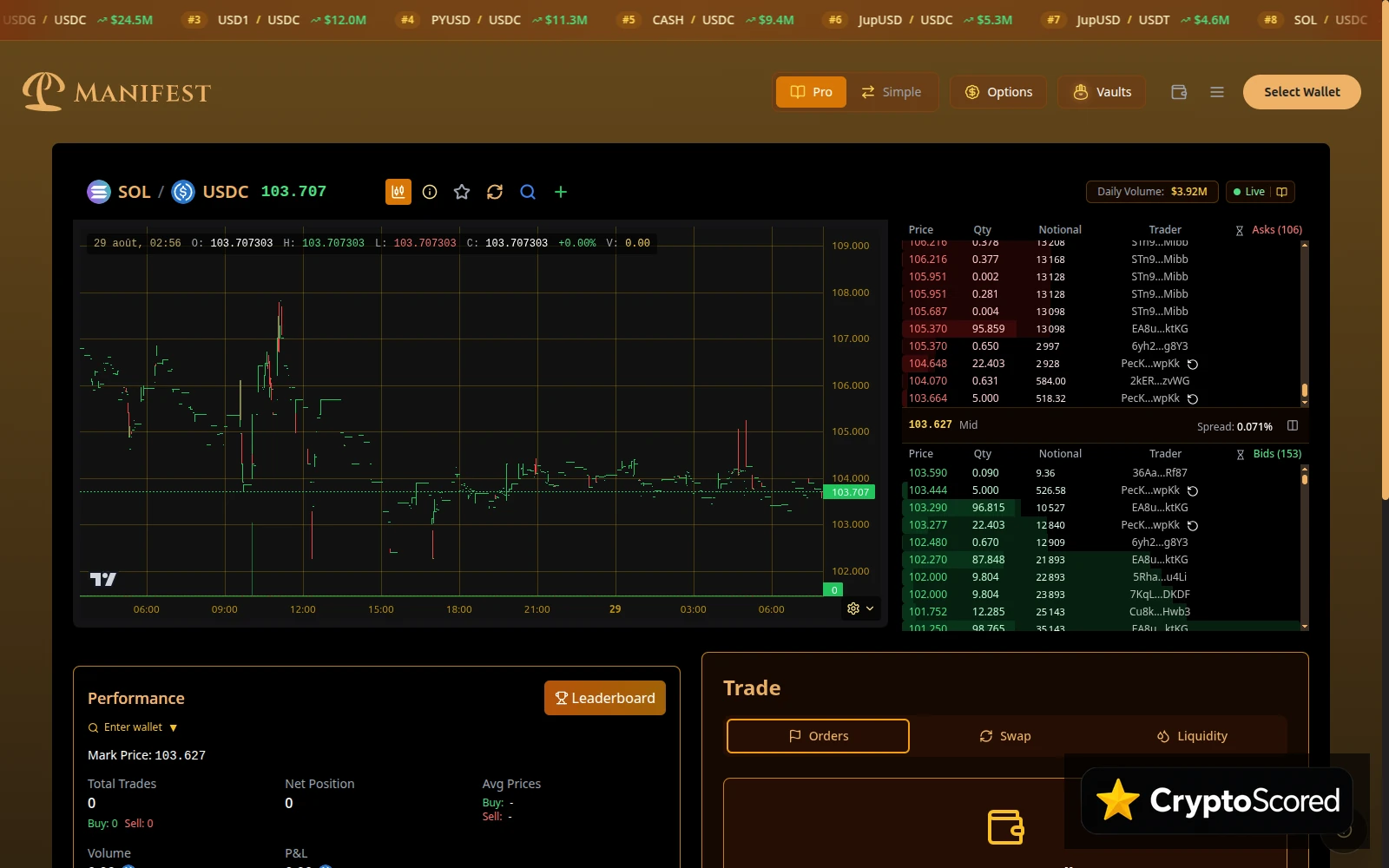Image resolution: width=1389 pixels, height=868 pixels.
Task: Click trader 7KqL...DKDF in bids
Action: [1160, 595]
